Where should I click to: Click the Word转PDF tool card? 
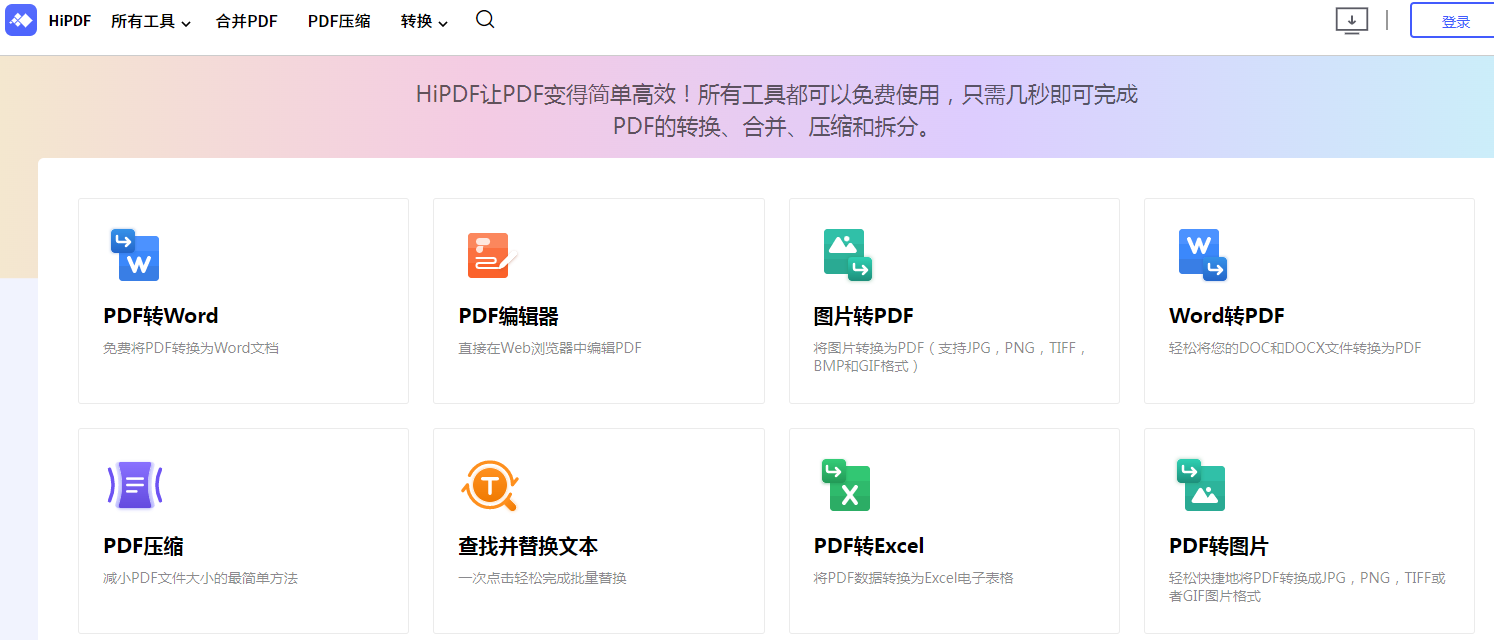pyautogui.click(x=1309, y=300)
